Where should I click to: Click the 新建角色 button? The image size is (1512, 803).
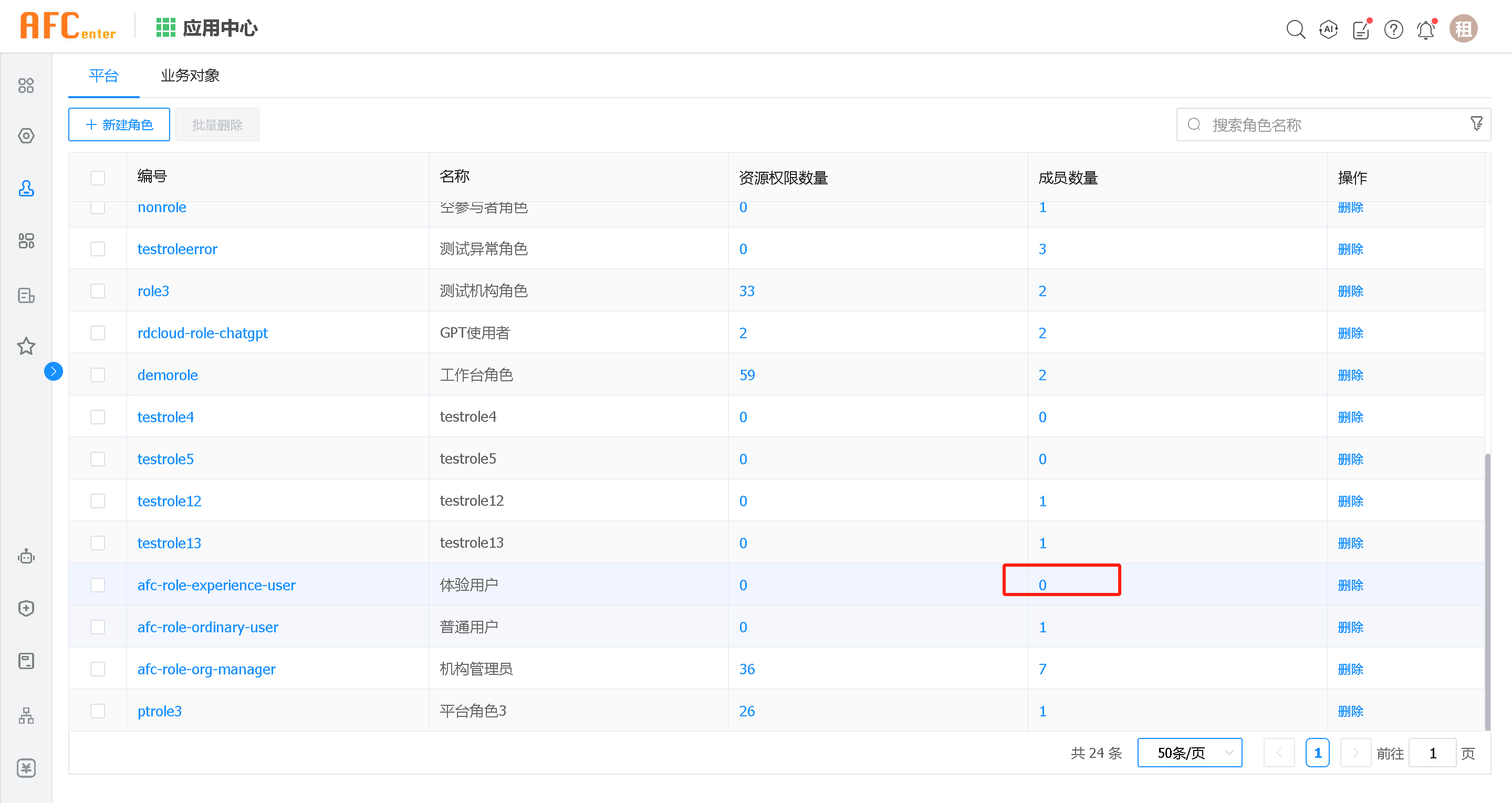coord(119,124)
